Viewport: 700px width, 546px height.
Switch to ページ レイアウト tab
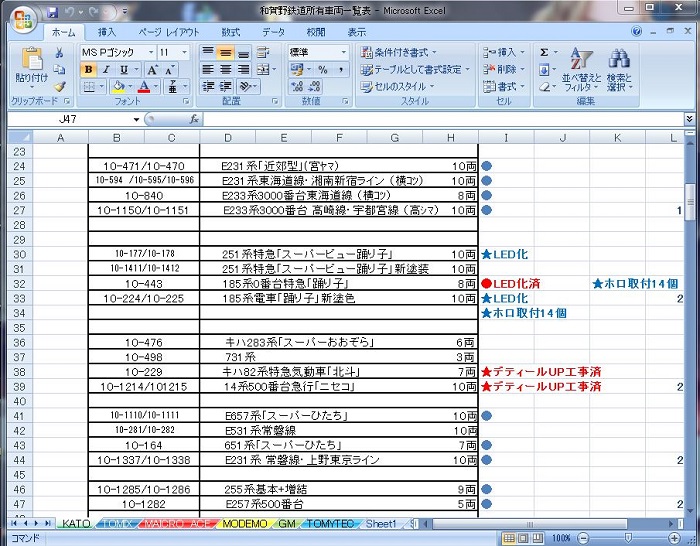pyautogui.click(x=169, y=32)
